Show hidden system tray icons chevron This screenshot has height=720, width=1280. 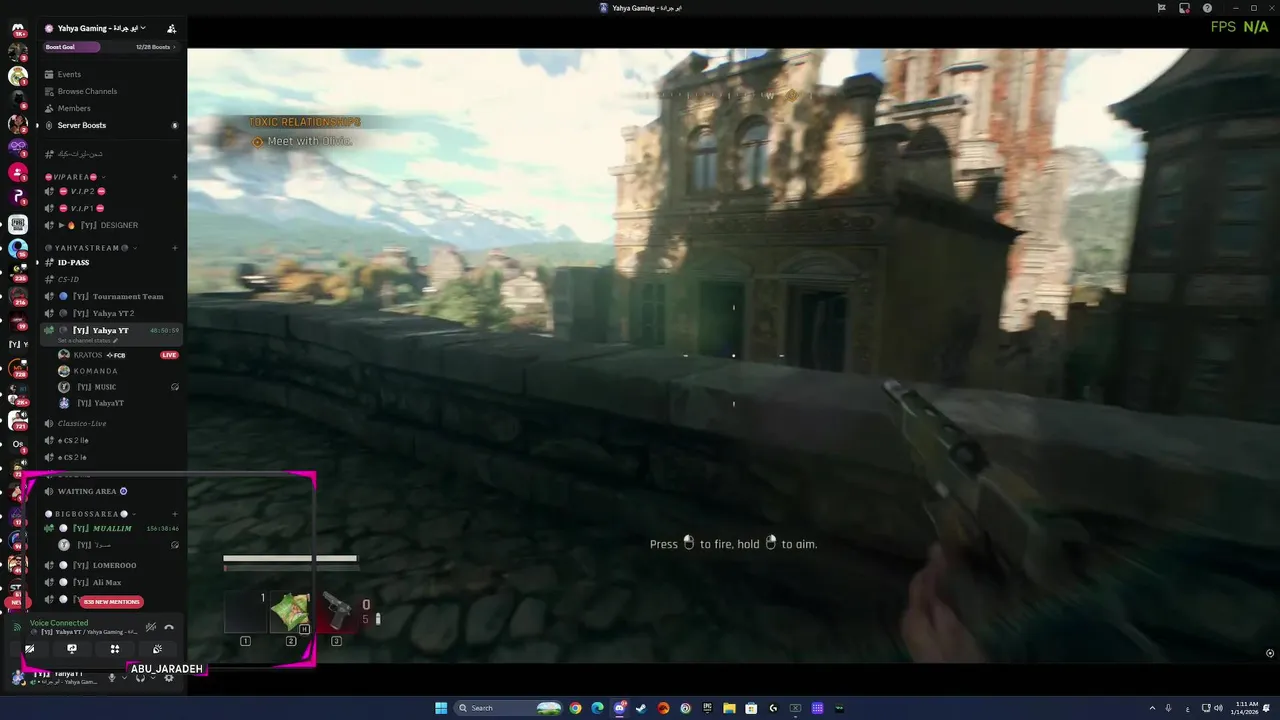point(1151,708)
